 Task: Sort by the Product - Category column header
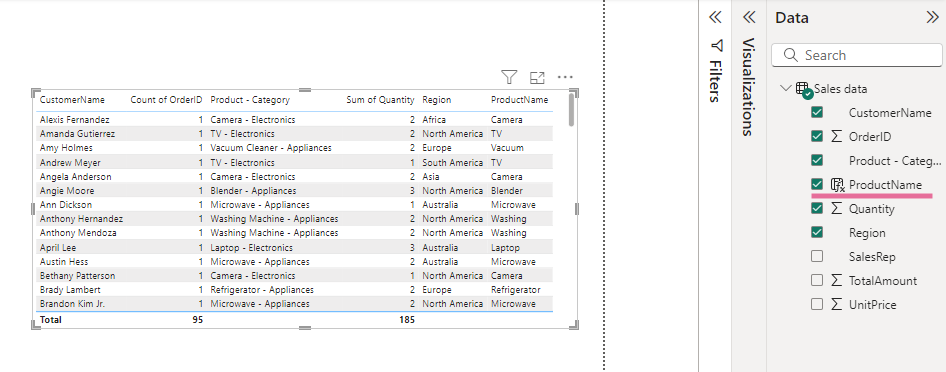(250, 99)
